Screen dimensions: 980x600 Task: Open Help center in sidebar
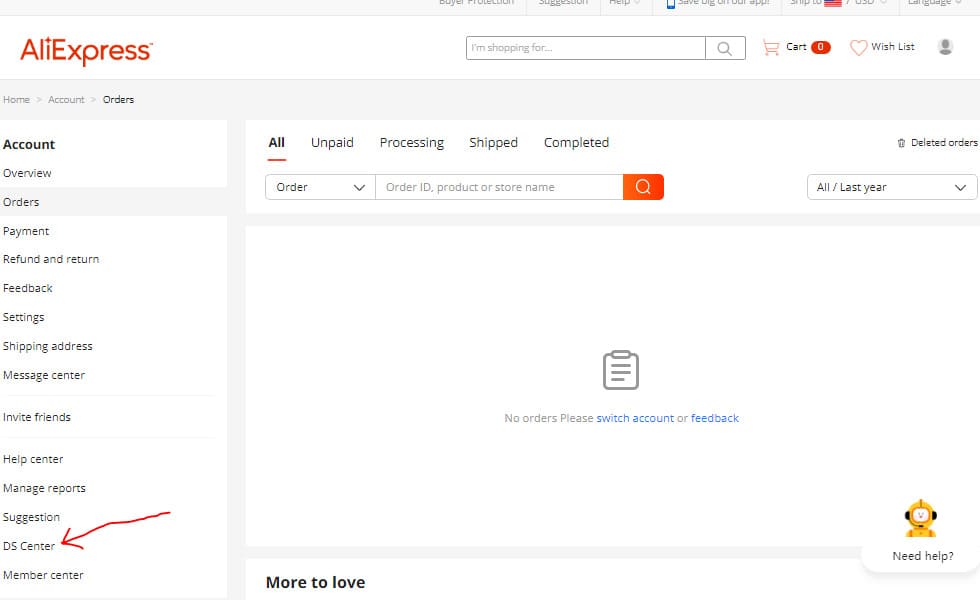click(32, 459)
